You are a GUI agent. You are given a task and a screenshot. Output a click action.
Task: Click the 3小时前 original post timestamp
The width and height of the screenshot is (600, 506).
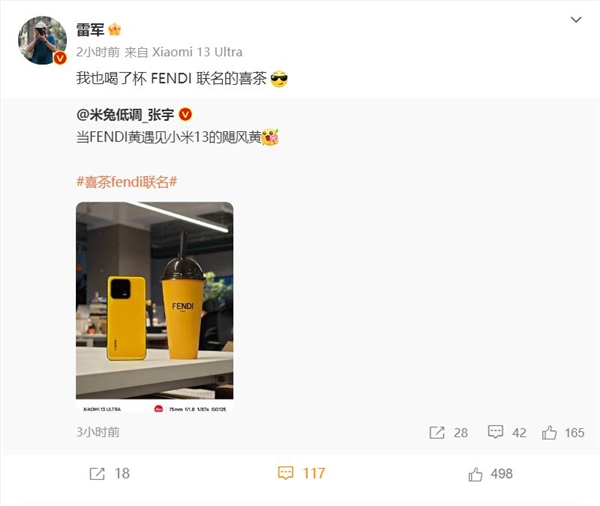tap(98, 432)
